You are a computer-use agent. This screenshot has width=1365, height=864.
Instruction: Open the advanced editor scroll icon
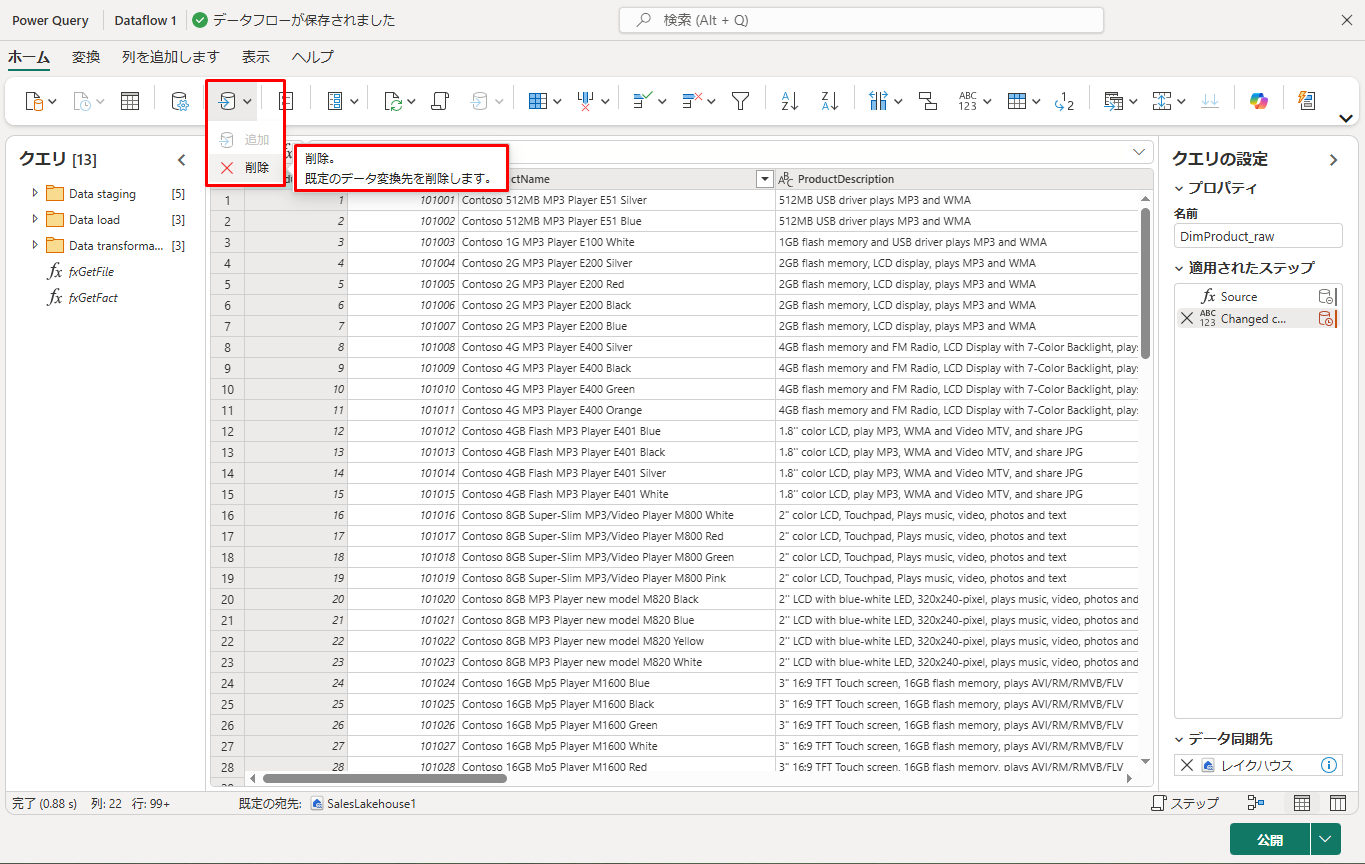click(x=439, y=101)
